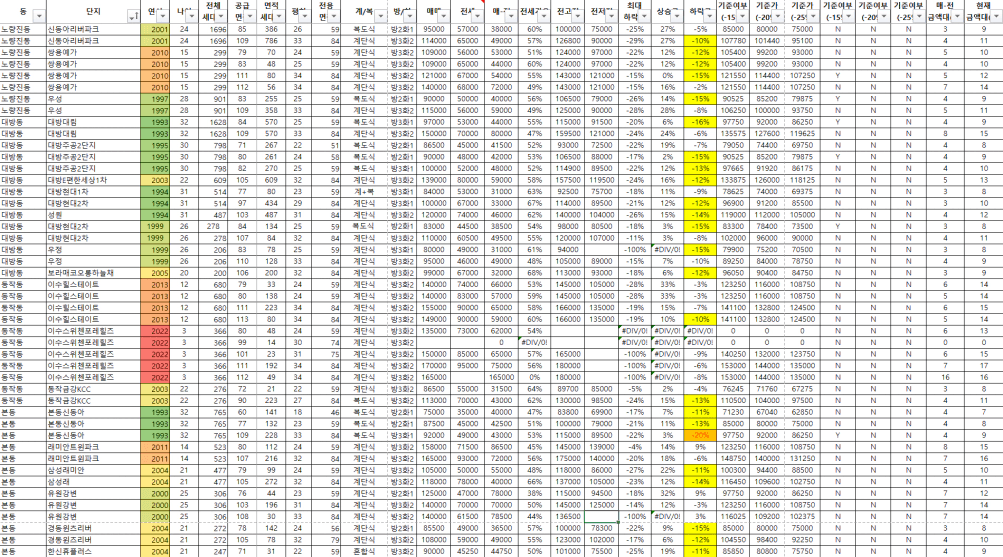1003x557 pixels.
Task: Open the 전세가율 column filter dropdown
Action: pyautogui.click(x=543, y=16)
